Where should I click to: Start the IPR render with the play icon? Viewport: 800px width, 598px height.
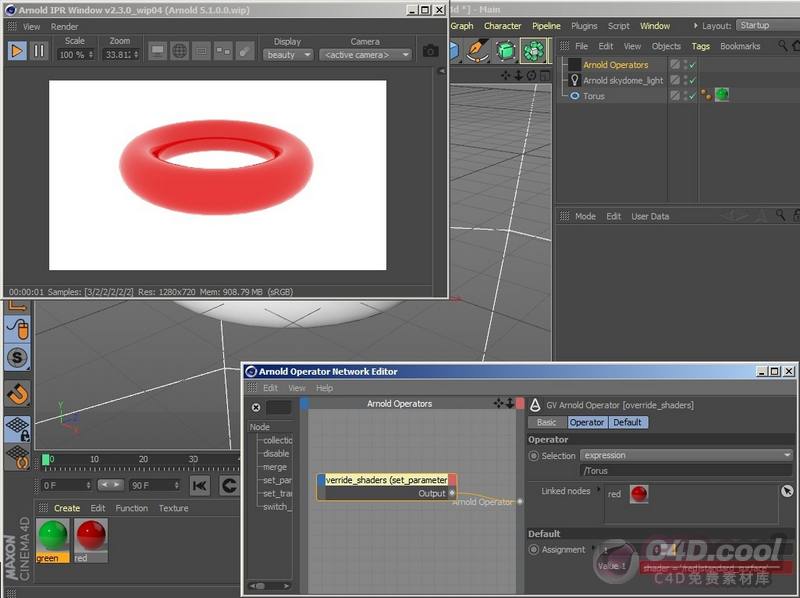tap(17, 51)
